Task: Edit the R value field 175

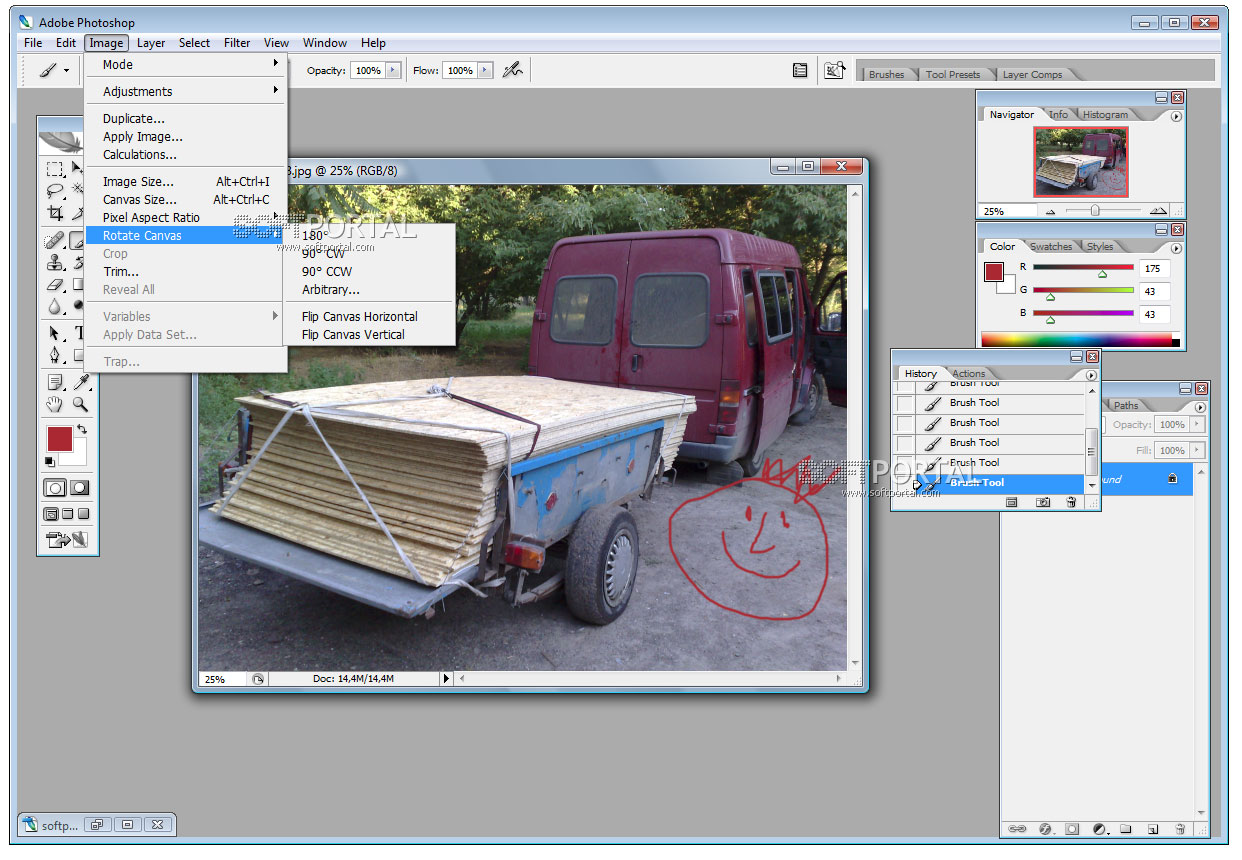Action: point(1153,269)
